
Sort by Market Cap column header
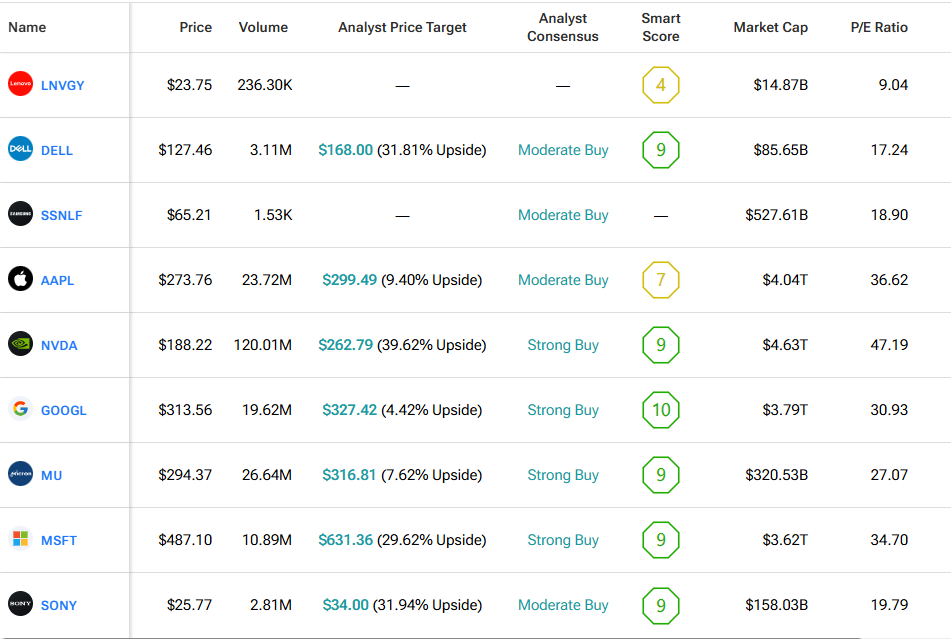click(x=770, y=27)
